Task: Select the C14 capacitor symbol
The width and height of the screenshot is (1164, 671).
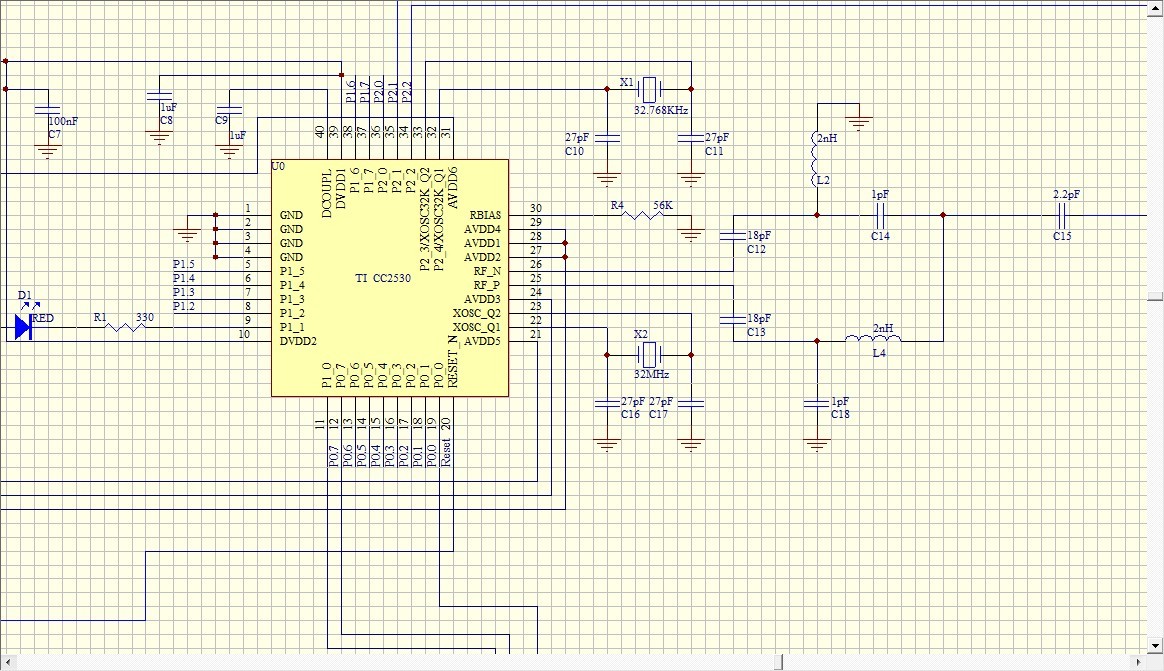Action: [880, 216]
